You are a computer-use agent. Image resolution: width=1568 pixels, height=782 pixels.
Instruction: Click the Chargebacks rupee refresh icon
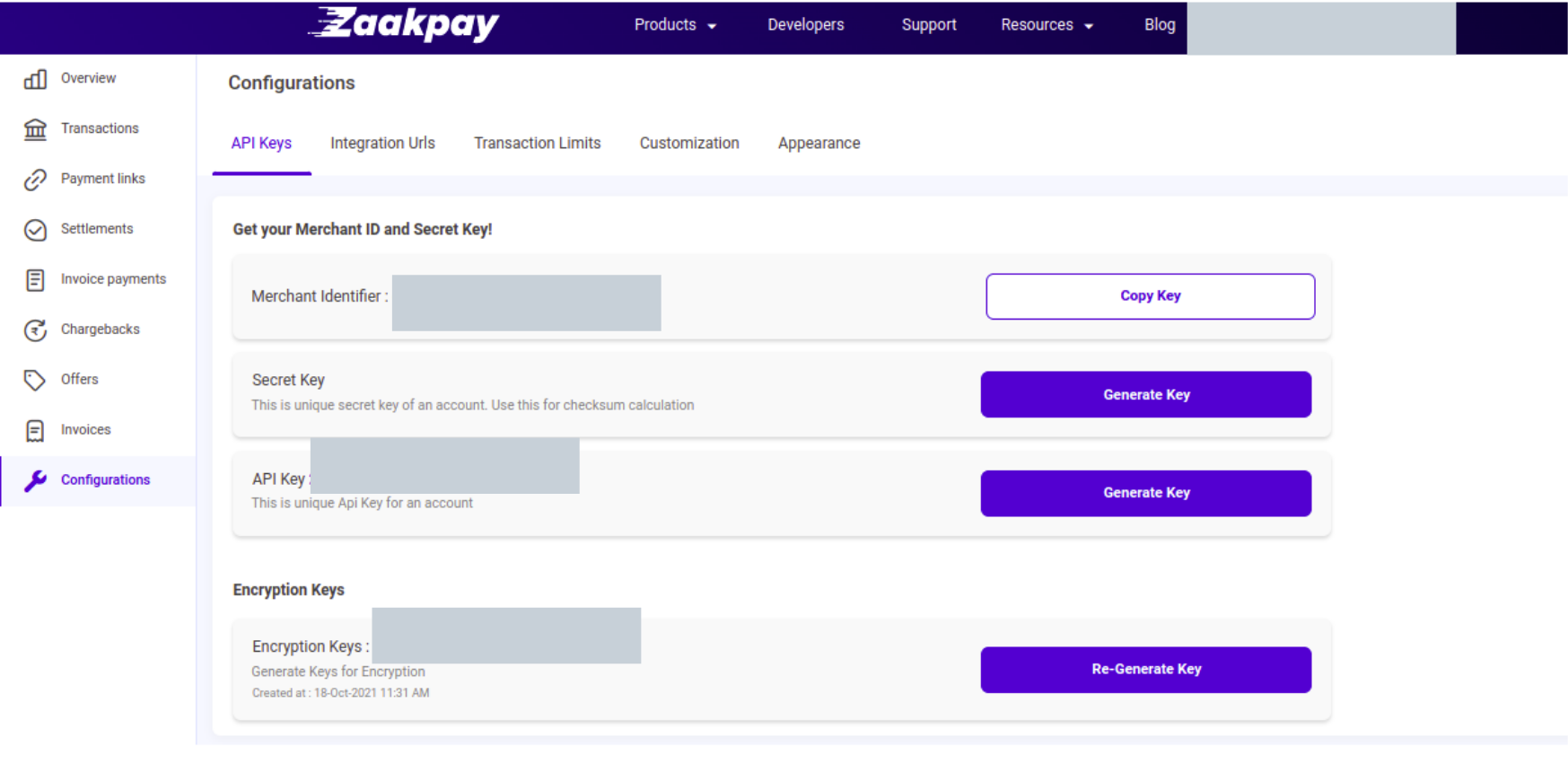coord(35,330)
